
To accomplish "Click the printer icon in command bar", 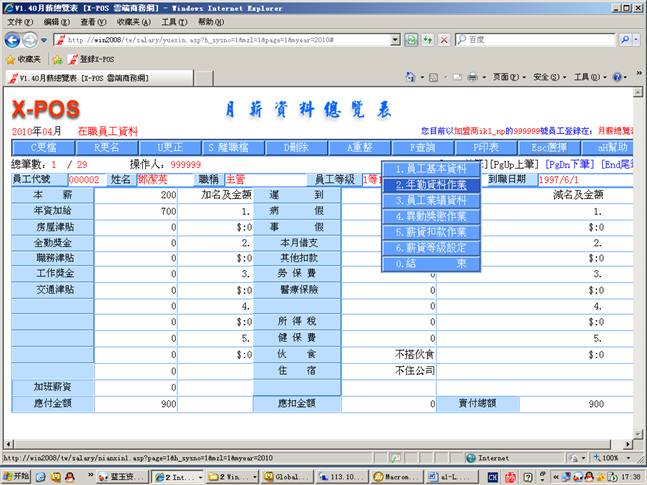I will 472,77.
